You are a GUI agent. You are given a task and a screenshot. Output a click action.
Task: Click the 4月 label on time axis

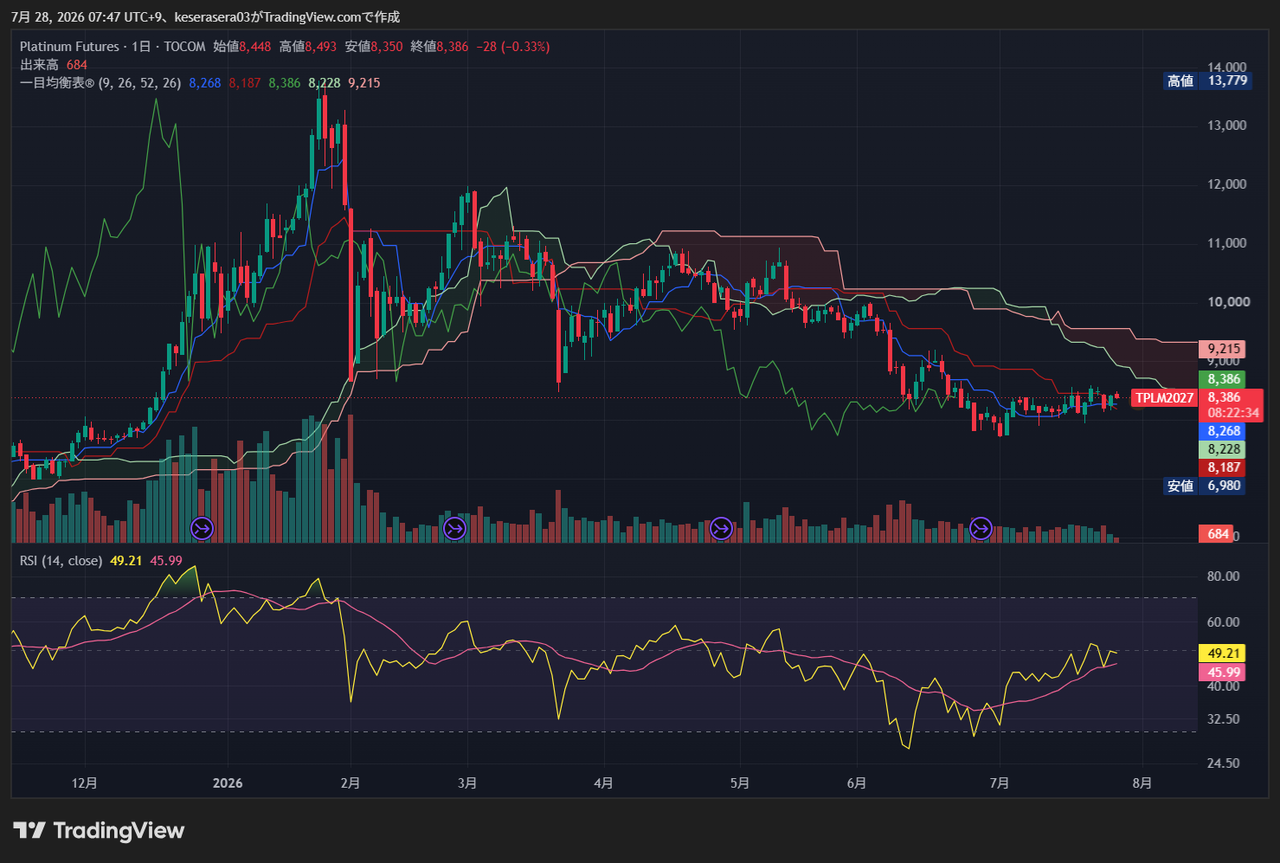pyautogui.click(x=603, y=783)
